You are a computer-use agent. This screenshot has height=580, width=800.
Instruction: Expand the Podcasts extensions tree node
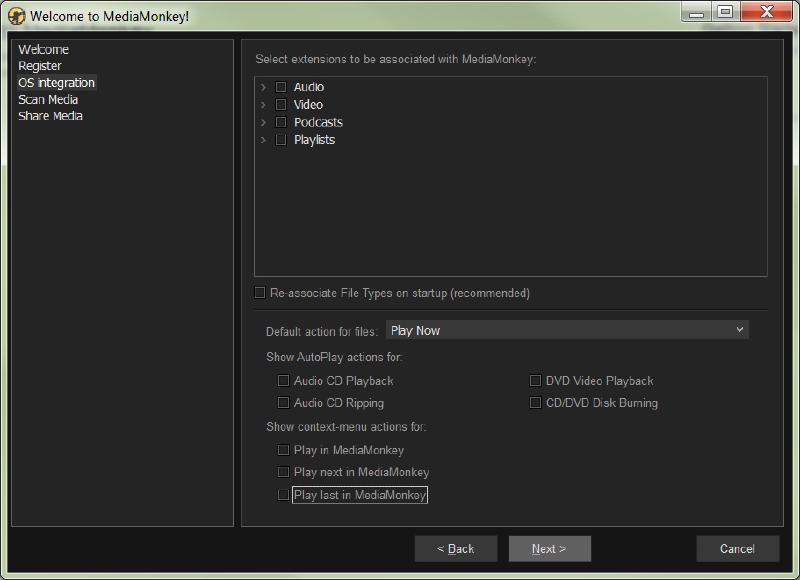click(x=263, y=122)
